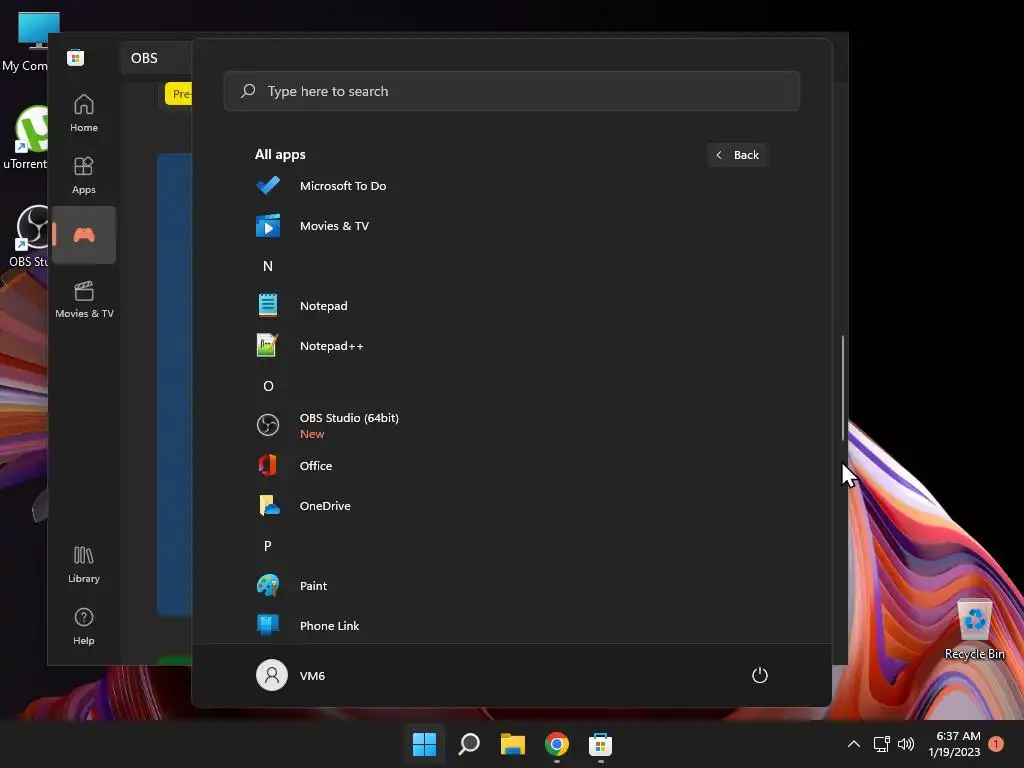This screenshot has width=1024, height=768.
Task: Open Microsoft Store from taskbar
Action: click(x=601, y=744)
